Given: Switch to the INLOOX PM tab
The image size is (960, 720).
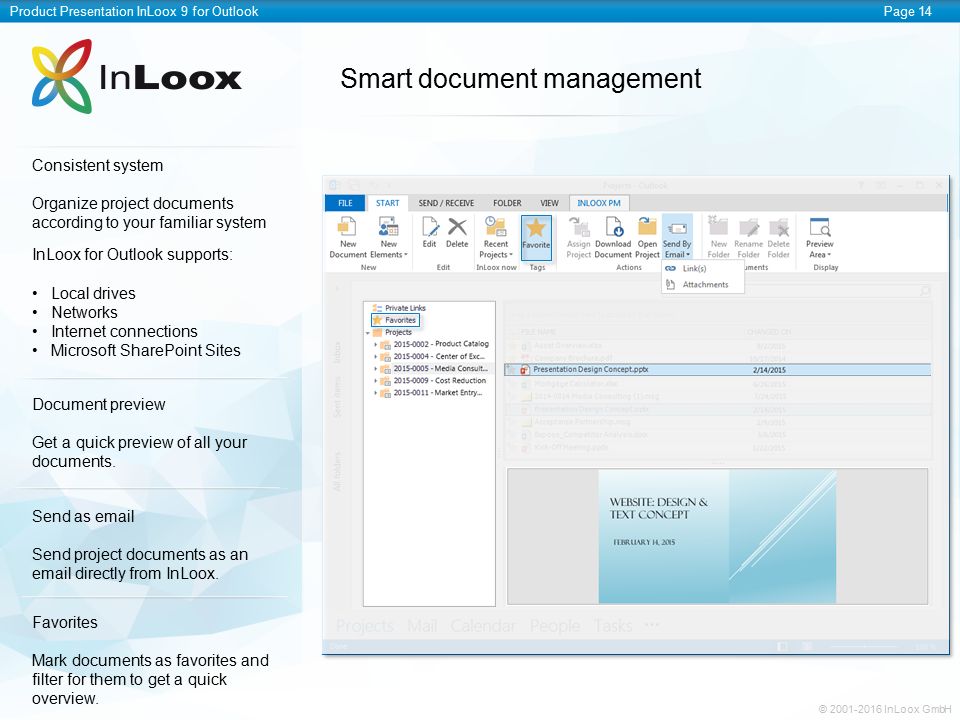Looking at the screenshot, I should (599, 203).
